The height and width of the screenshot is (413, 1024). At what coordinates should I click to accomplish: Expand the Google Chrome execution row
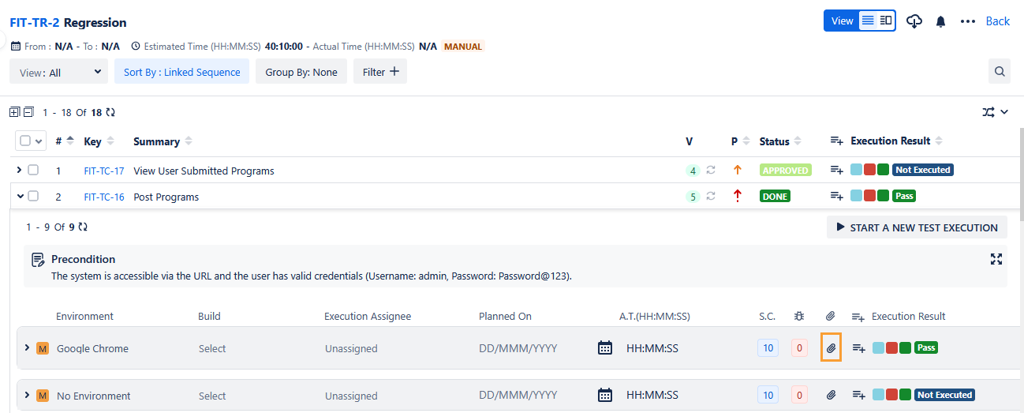tap(27, 348)
